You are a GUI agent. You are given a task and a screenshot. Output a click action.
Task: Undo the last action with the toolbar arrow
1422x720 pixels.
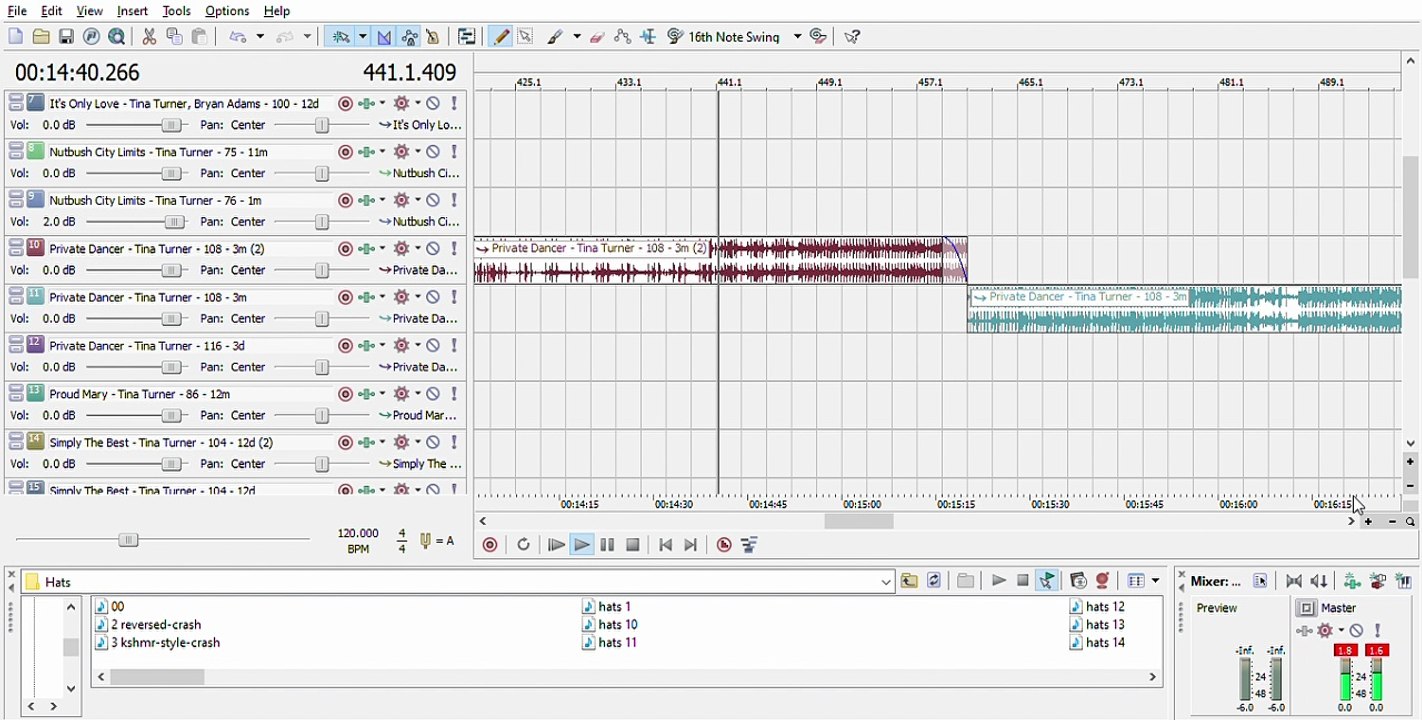click(237, 37)
